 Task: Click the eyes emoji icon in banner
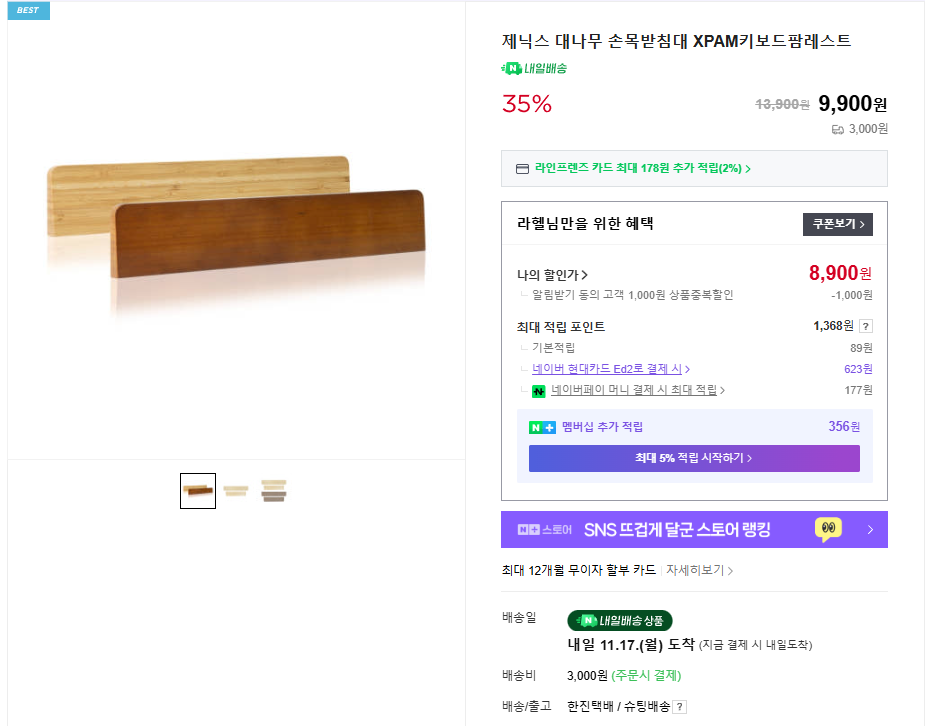(828, 529)
